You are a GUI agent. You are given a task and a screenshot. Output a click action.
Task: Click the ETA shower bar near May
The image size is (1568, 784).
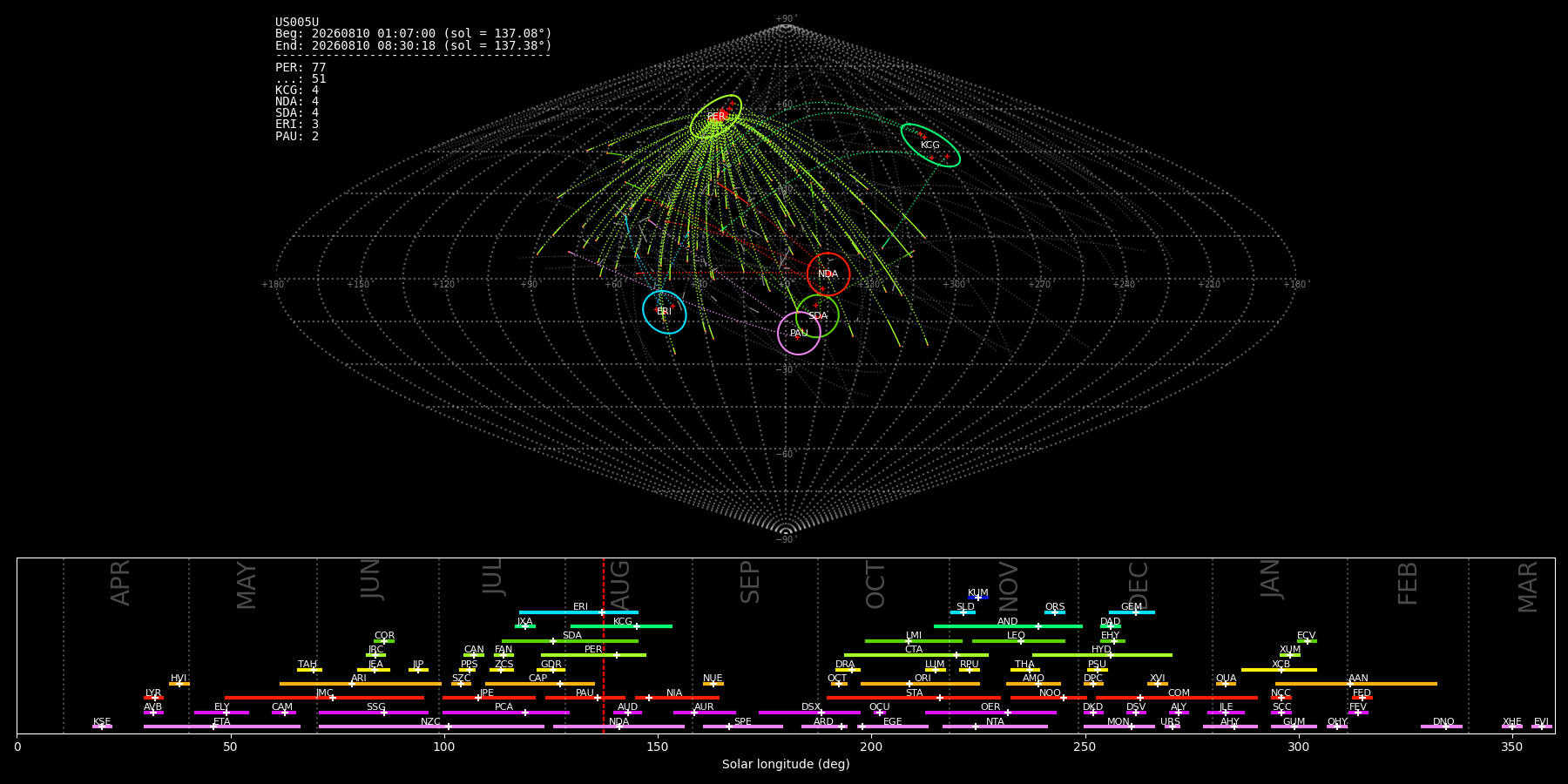coord(222,727)
